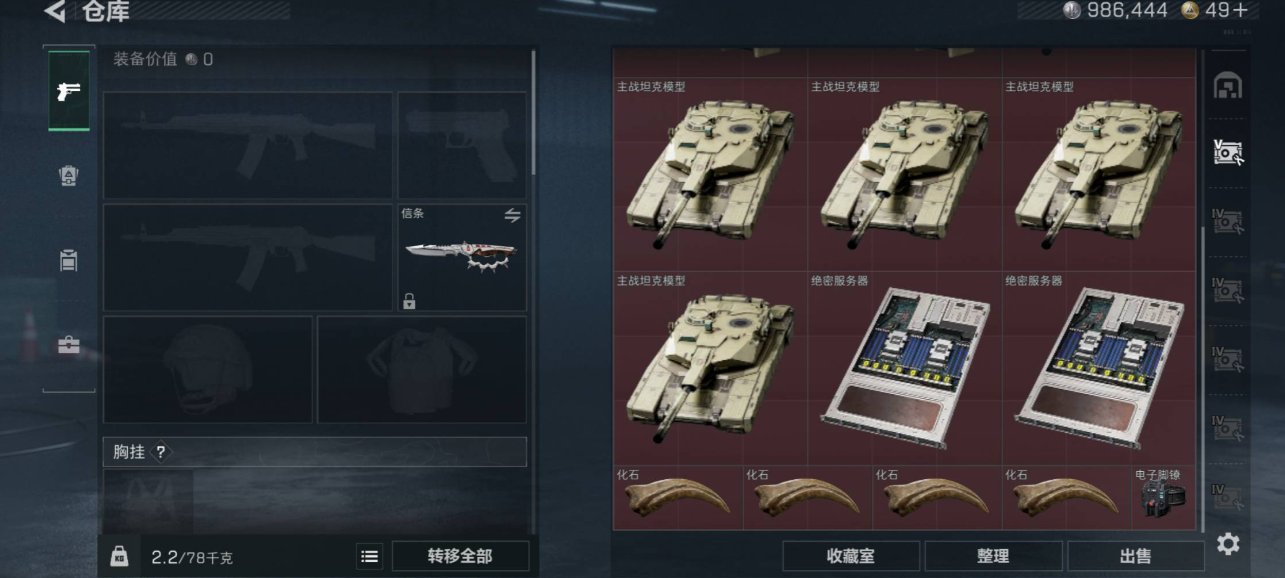Toggle the swap arrows on the 信条 knife slot

[512, 215]
